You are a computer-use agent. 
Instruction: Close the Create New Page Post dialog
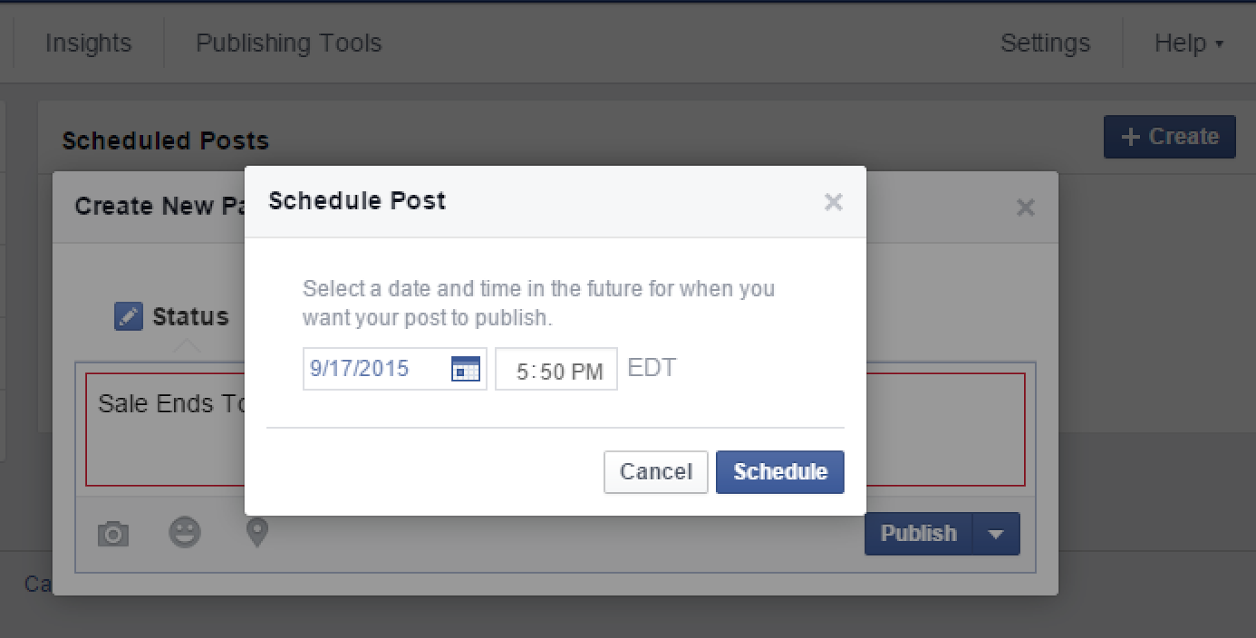click(1025, 208)
